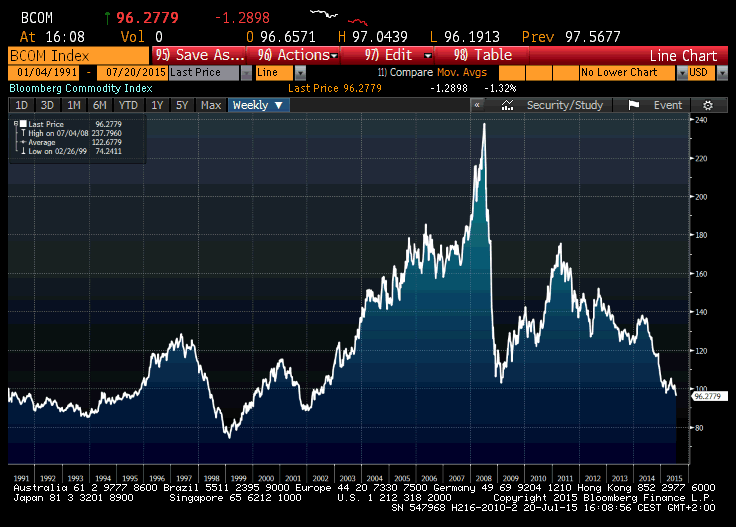Screen dimensions: 736x527
Task: Collapse the legend box expander
Action: click(x=15, y=123)
